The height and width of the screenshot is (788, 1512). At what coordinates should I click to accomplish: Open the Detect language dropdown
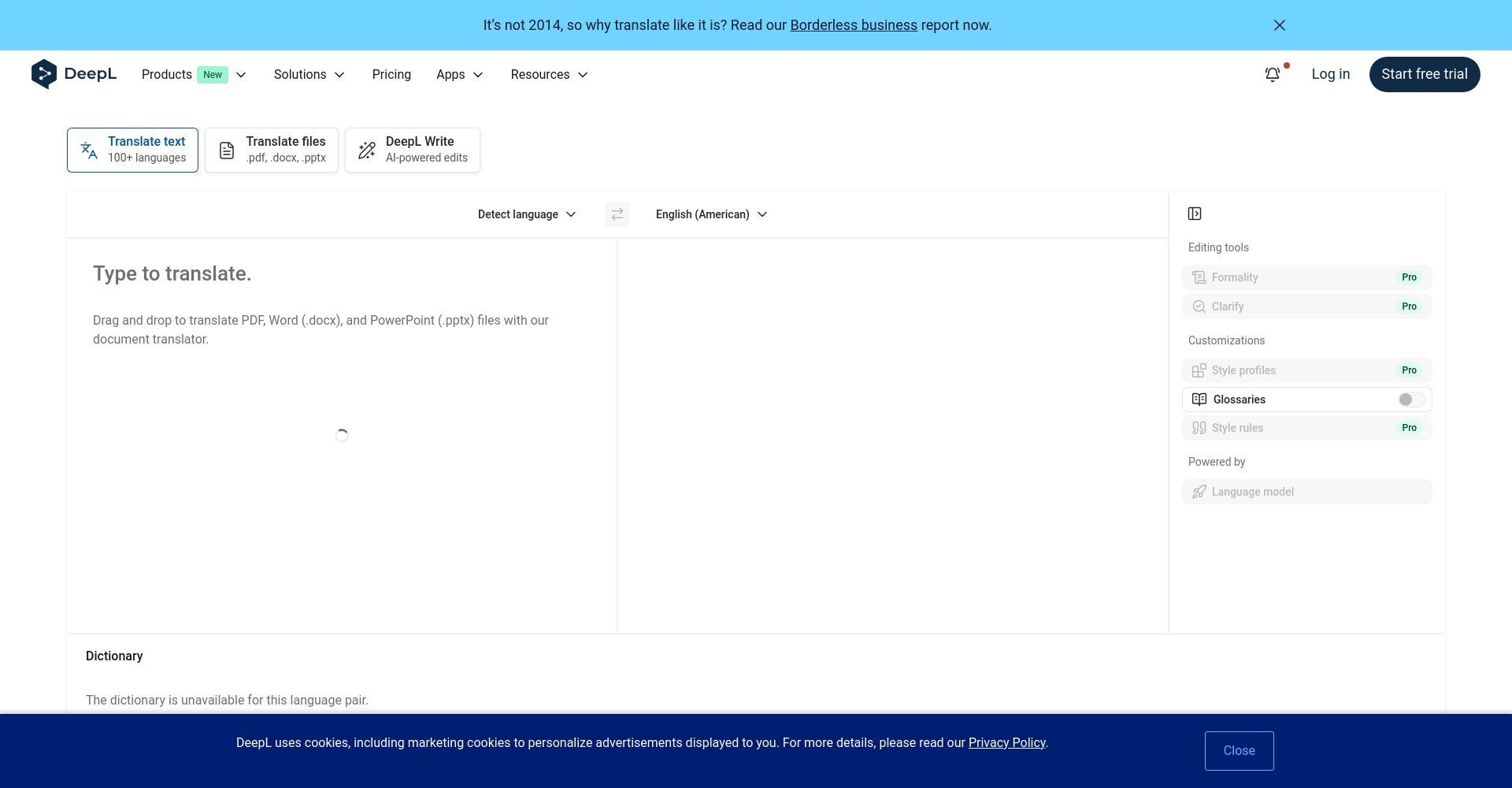pyautogui.click(x=527, y=214)
